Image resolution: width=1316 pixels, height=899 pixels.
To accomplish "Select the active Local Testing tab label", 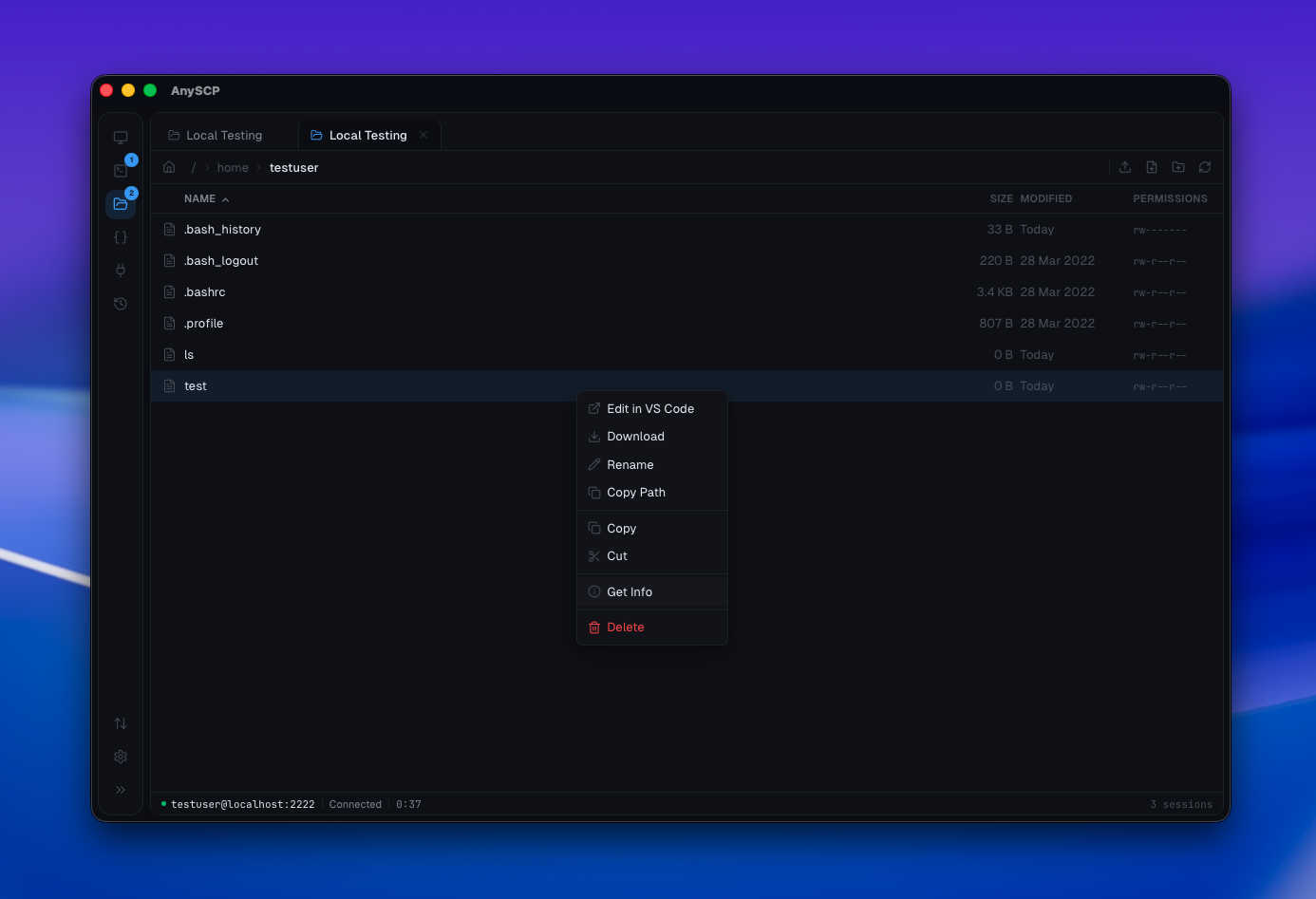I will point(368,136).
